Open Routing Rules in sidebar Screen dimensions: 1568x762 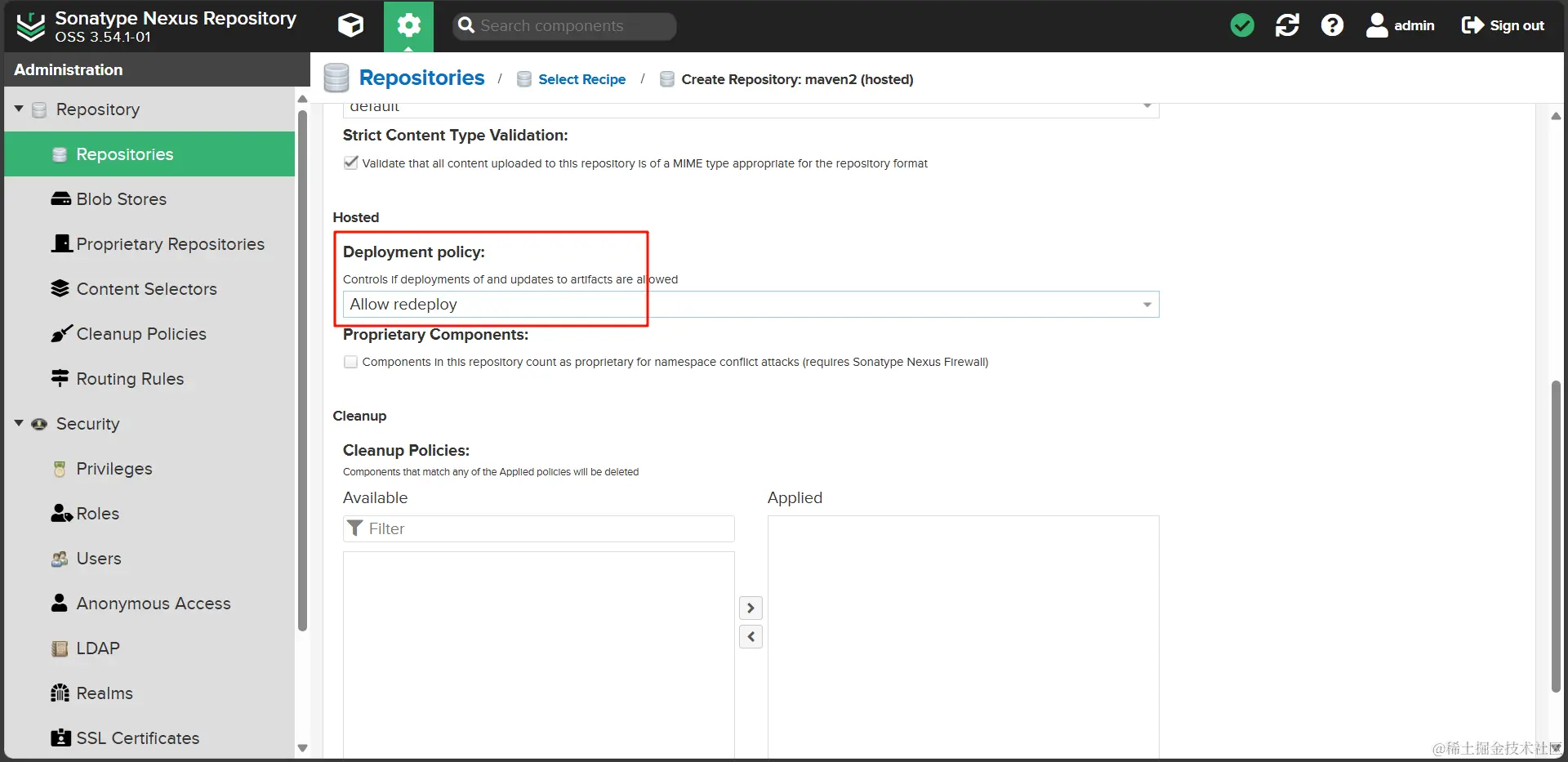coord(130,379)
